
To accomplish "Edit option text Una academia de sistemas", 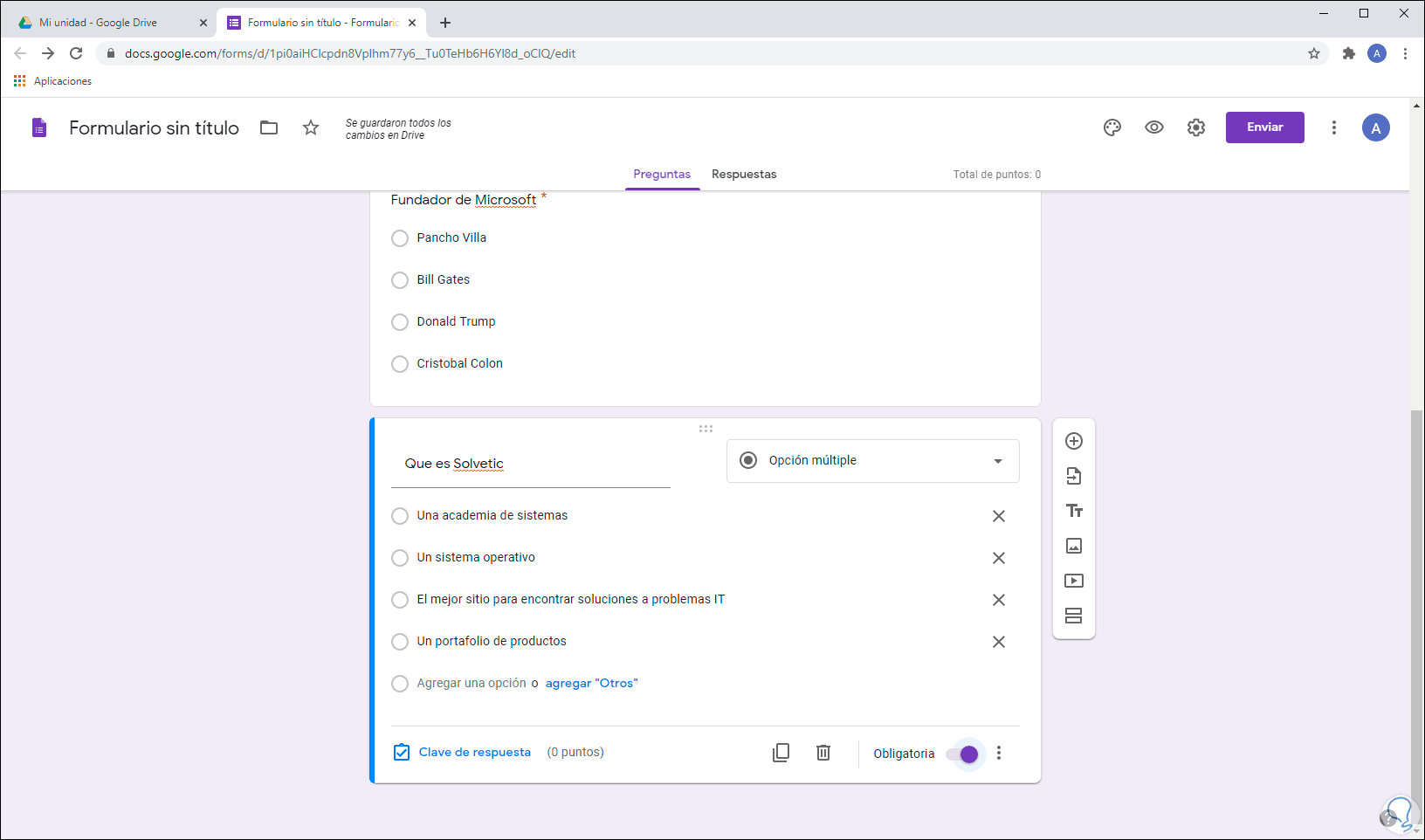I will (x=492, y=515).
